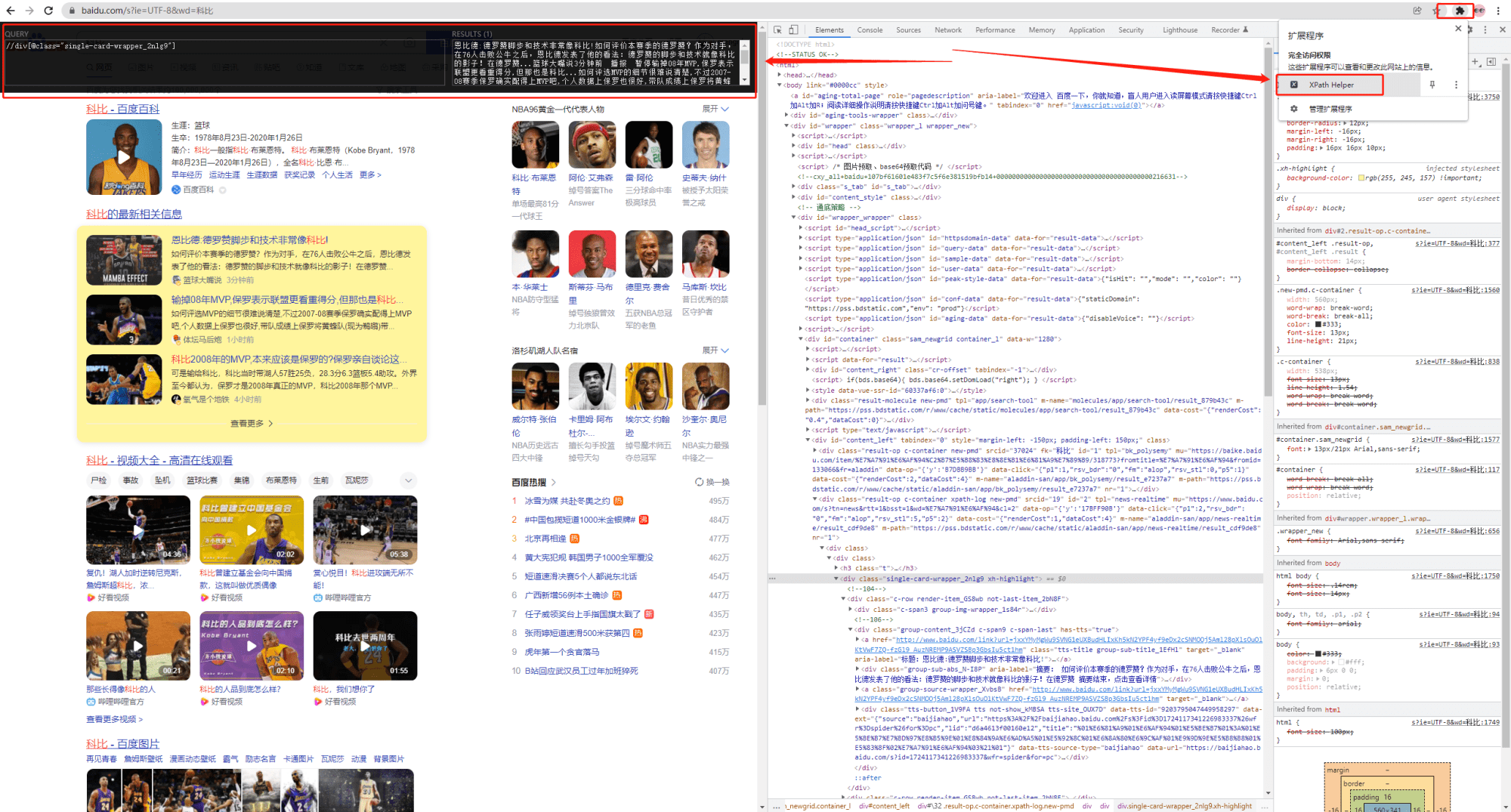
Task: Close the extensions popup
Action: (1458, 29)
